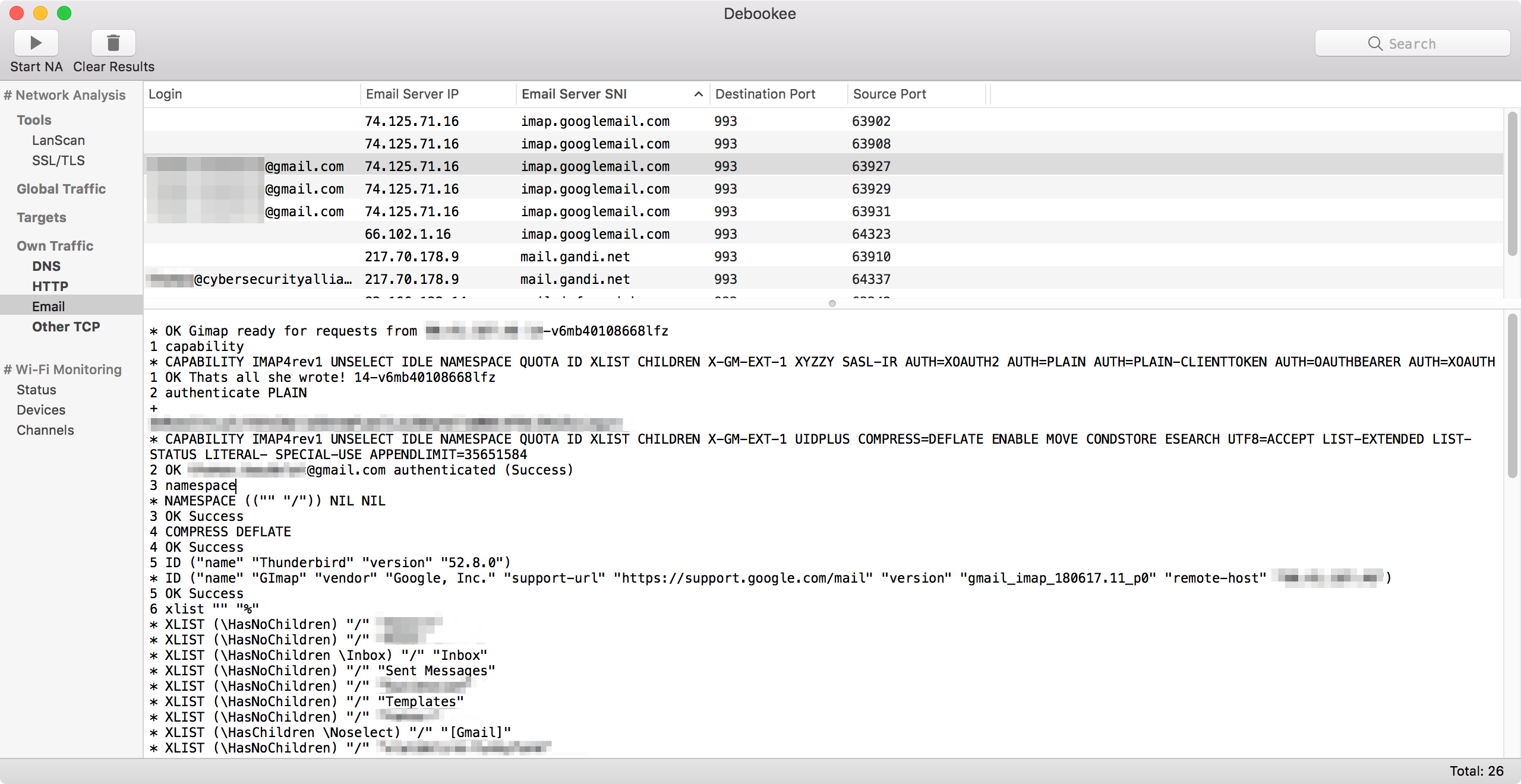Click the Own Traffic section label
This screenshot has width=1521, height=784.
point(55,247)
